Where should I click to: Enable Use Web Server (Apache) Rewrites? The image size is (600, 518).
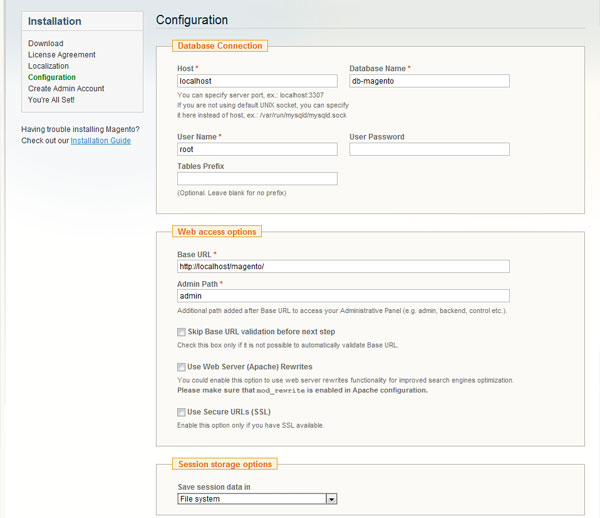(x=181, y=367)
